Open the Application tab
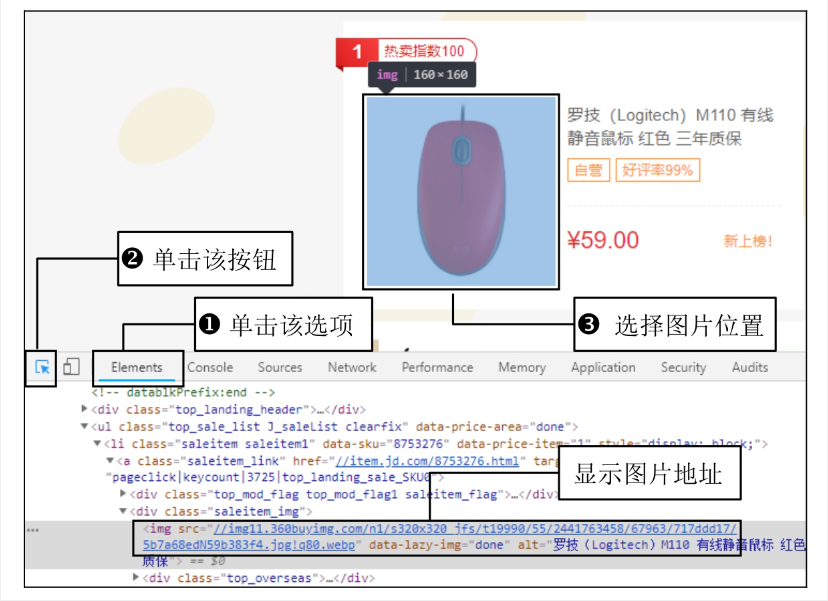The image size is (828, 601). [x=603, y=368]
